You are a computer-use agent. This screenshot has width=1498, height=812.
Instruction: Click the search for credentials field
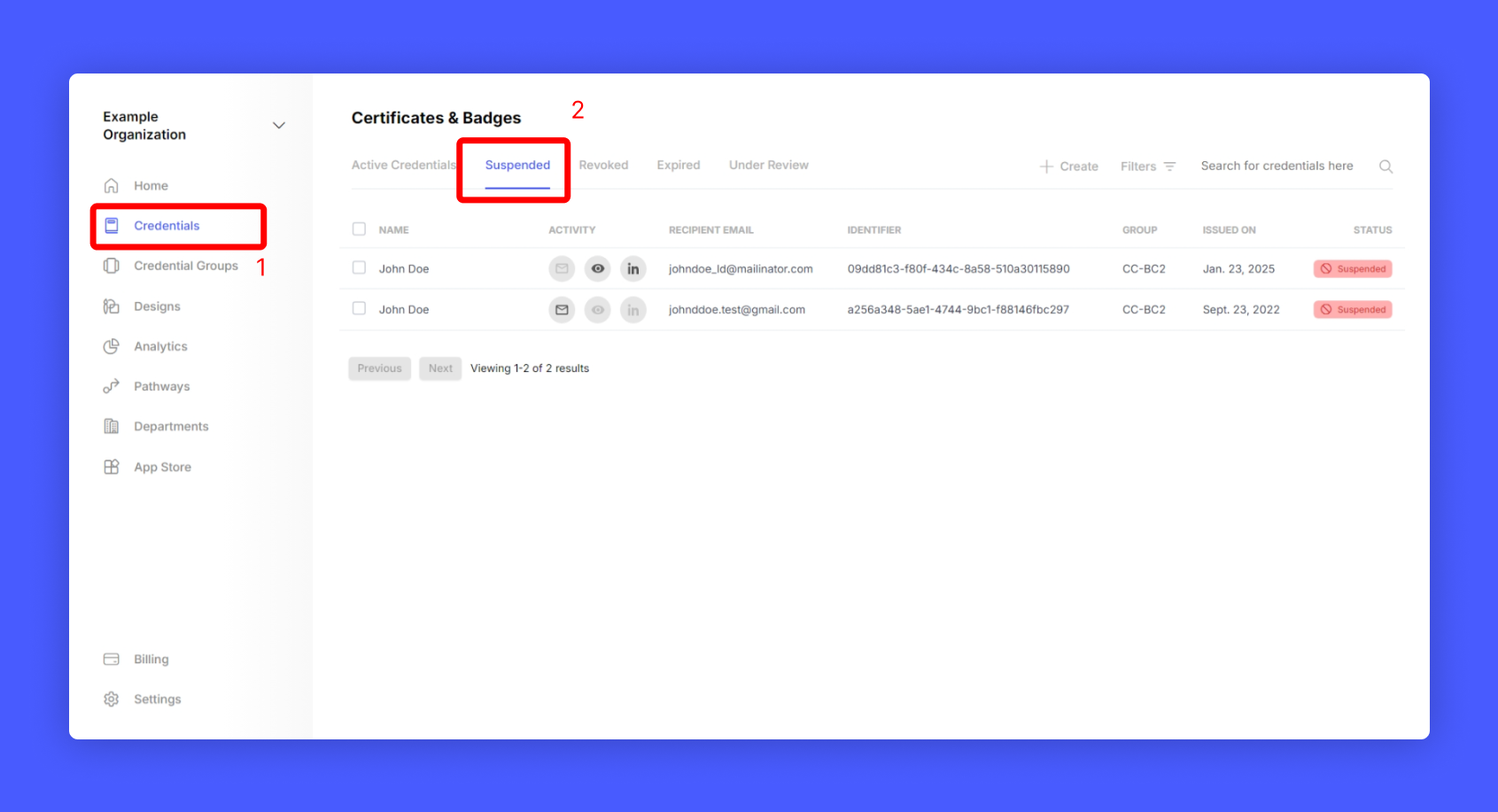1277,166
